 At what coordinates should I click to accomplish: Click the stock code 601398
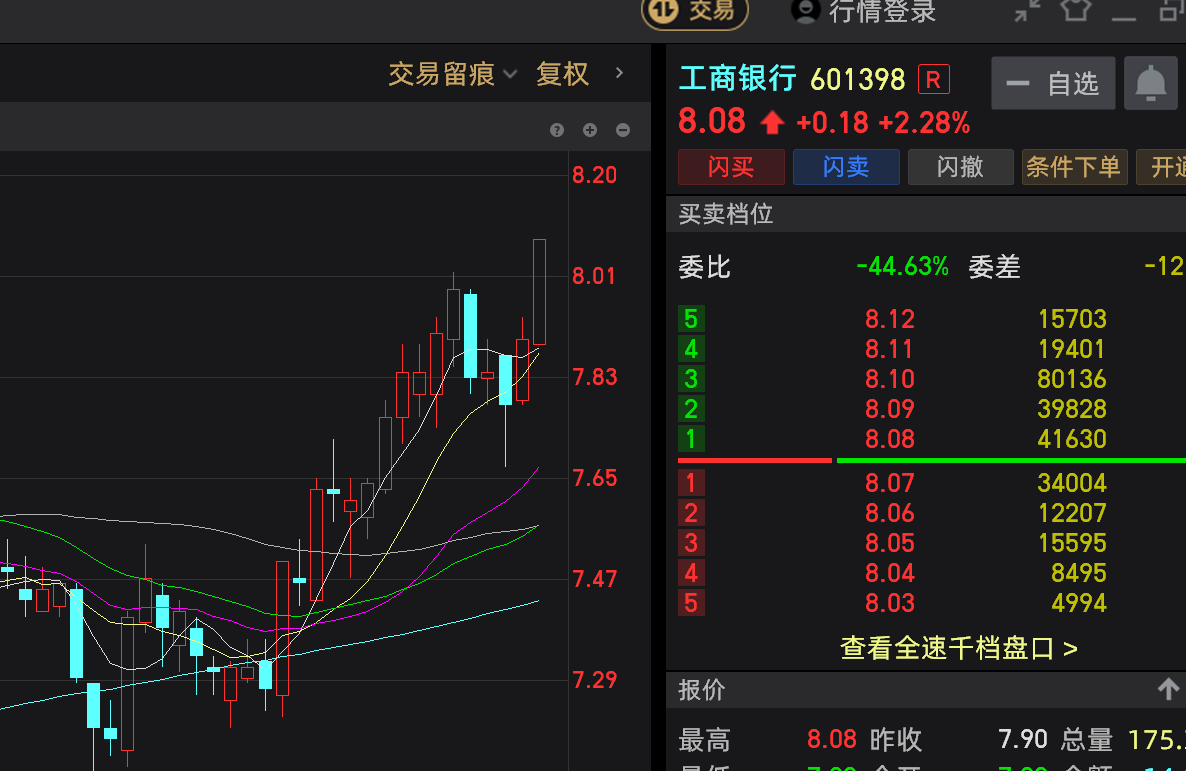click(x=858, y=79)
